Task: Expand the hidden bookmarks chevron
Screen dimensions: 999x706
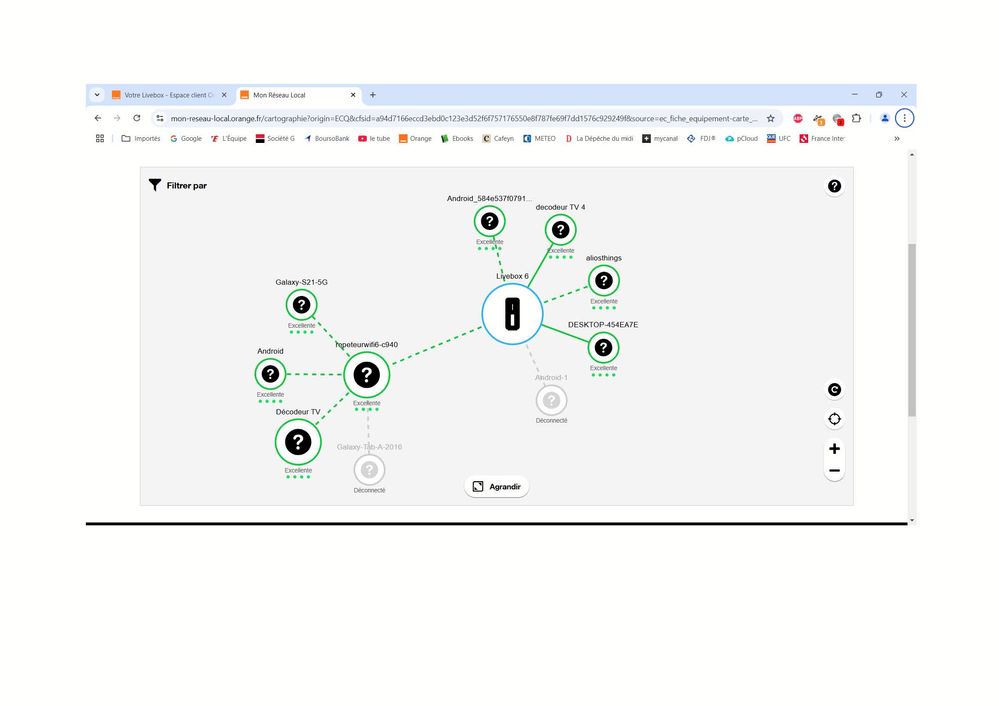Action: pyautogui.click(x=896, y=139)
